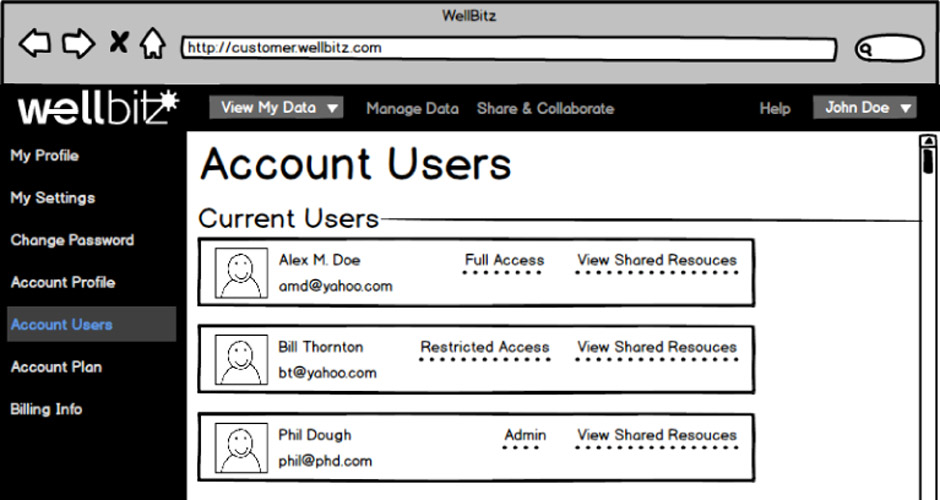
Task: Click the browser forward arrow icon
Action: coord(78,44)
